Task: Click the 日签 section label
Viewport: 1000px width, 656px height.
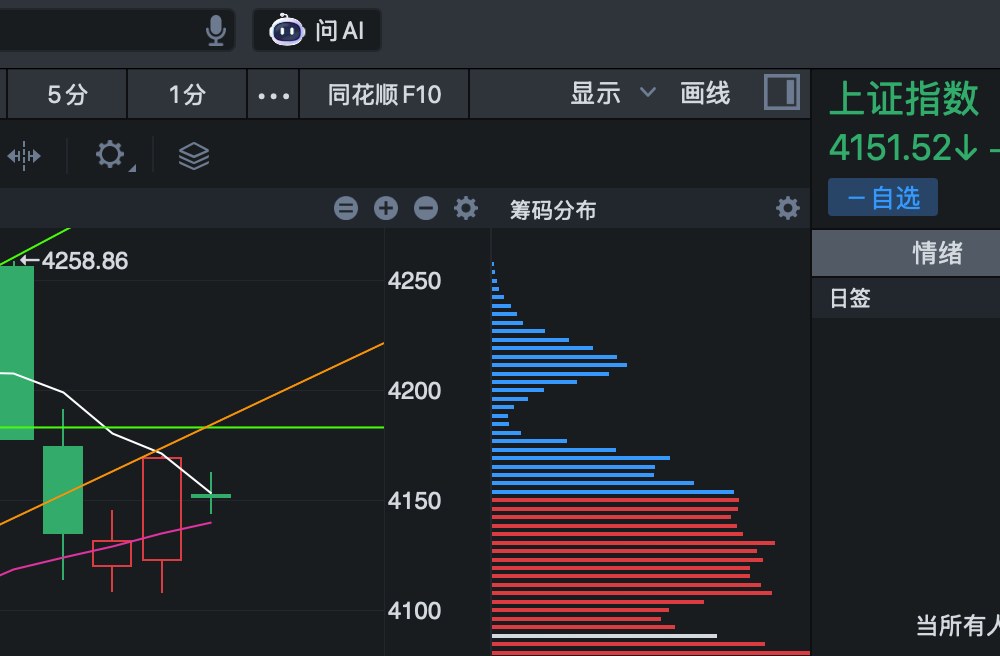Action: pos(850,298)
